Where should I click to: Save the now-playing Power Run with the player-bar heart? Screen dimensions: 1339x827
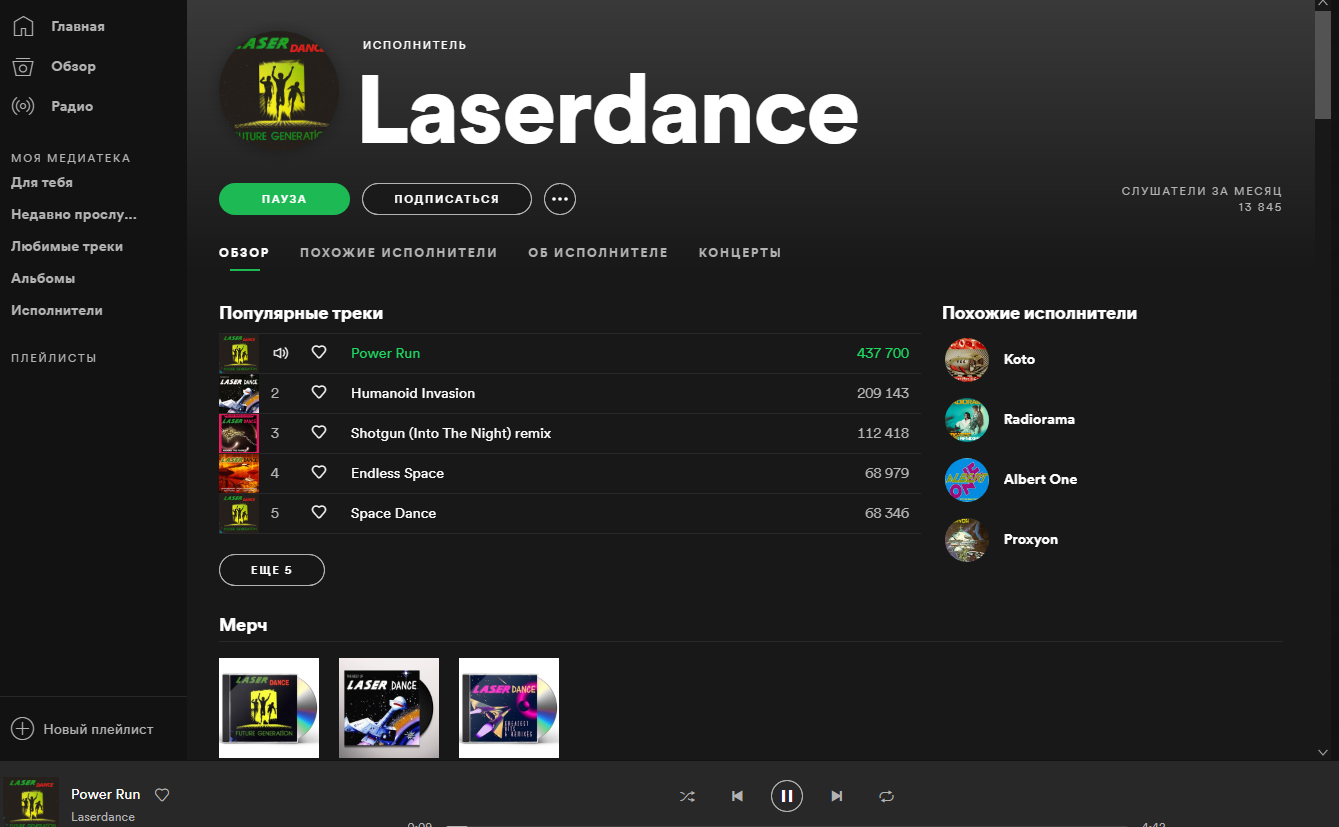click(162, 795)
